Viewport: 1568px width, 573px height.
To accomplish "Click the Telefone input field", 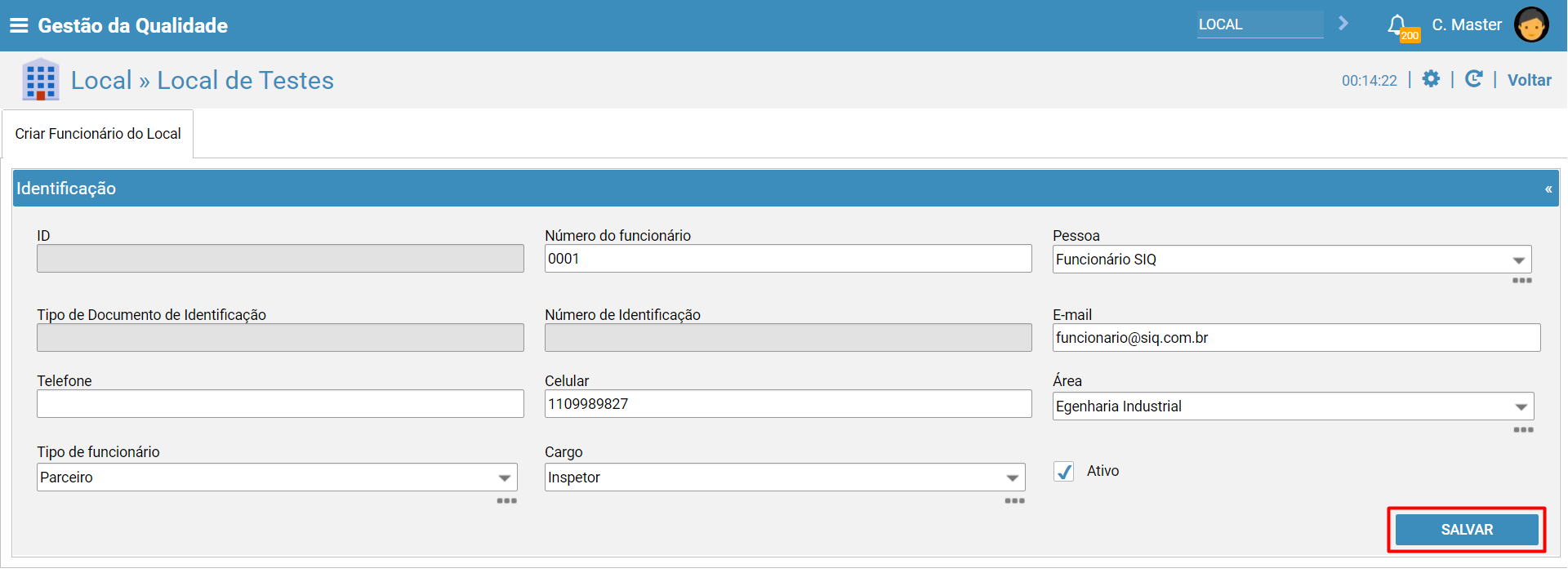I will (x=280, y=404).
